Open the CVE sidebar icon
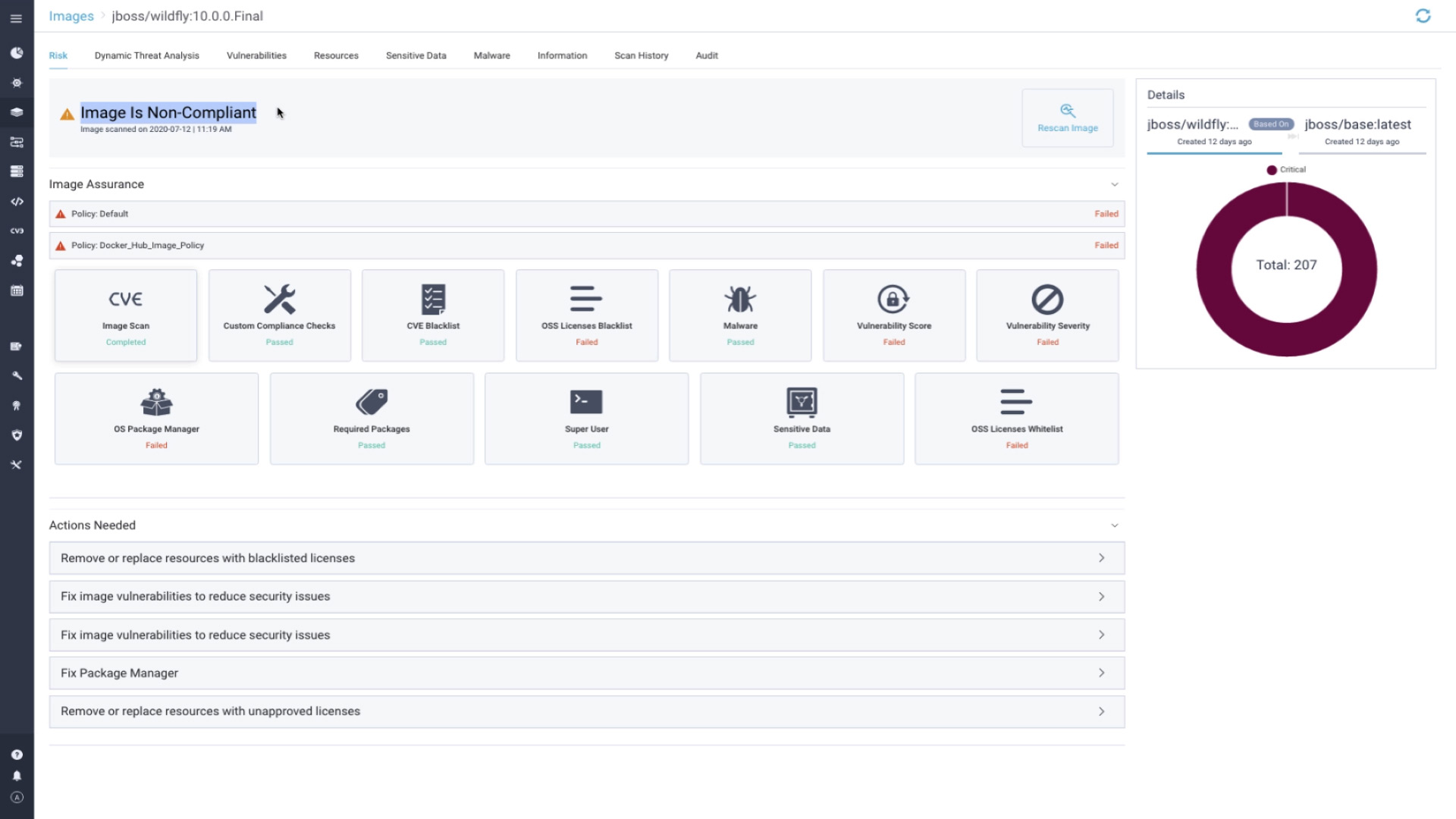 click(17, 231)
